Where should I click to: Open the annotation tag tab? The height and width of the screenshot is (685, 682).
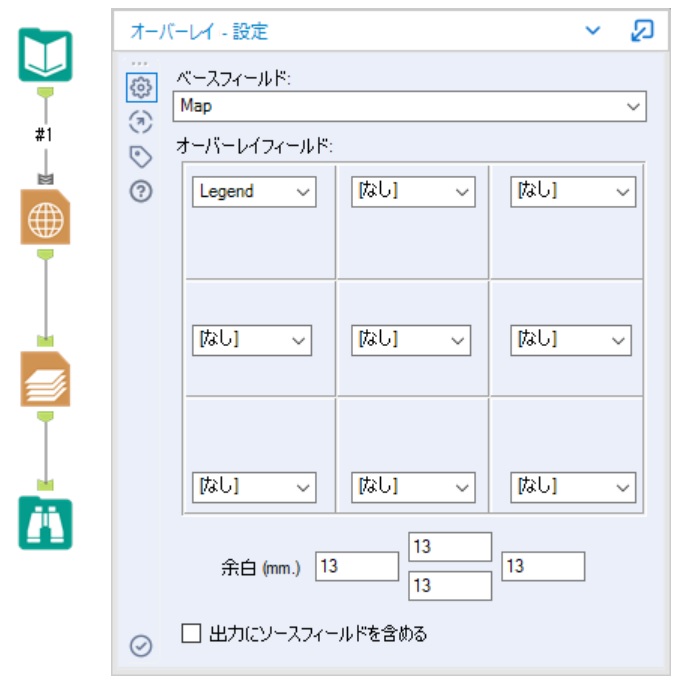pos(141,156)
